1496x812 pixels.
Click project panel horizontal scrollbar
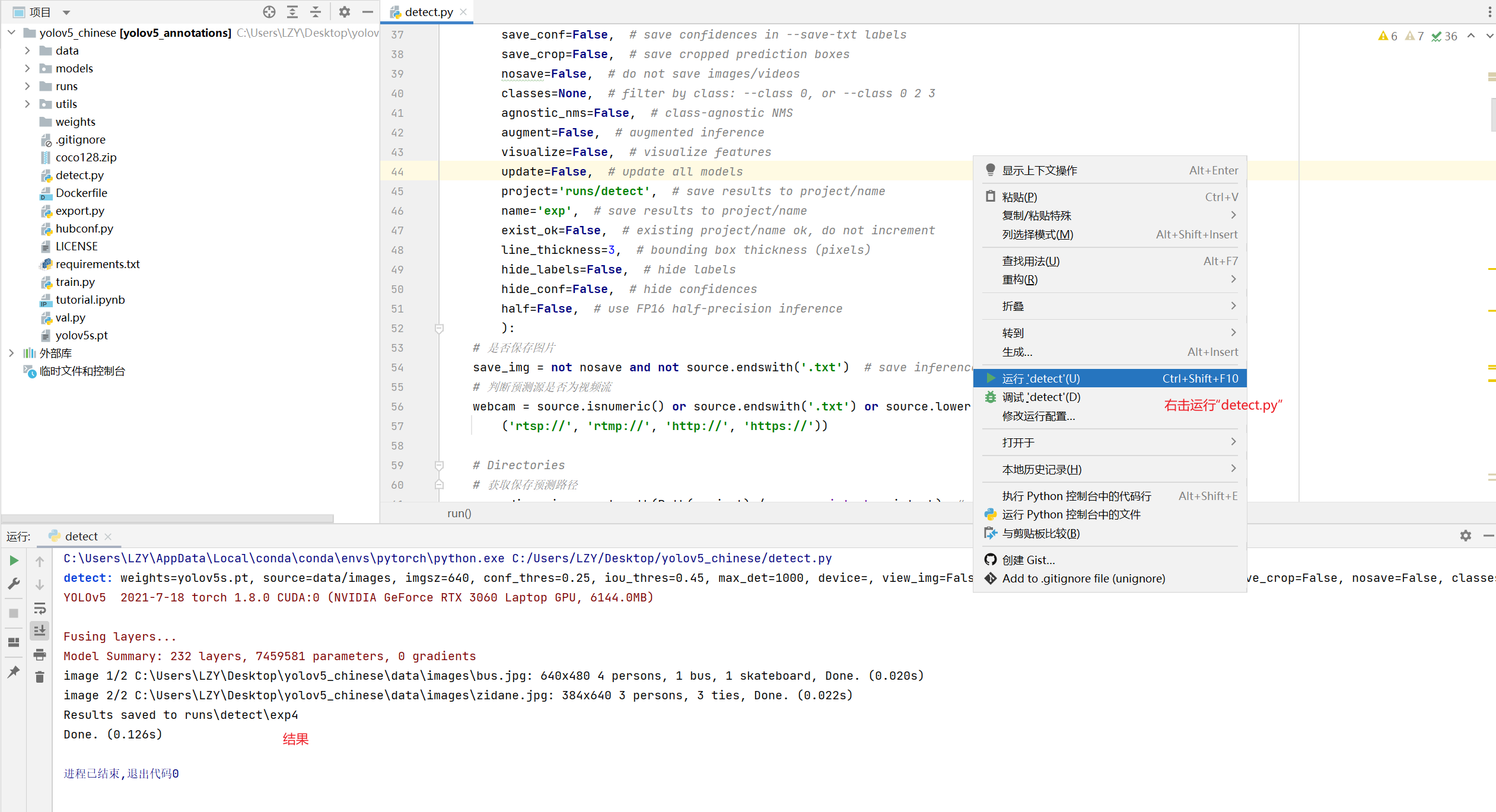click(168, 518)
